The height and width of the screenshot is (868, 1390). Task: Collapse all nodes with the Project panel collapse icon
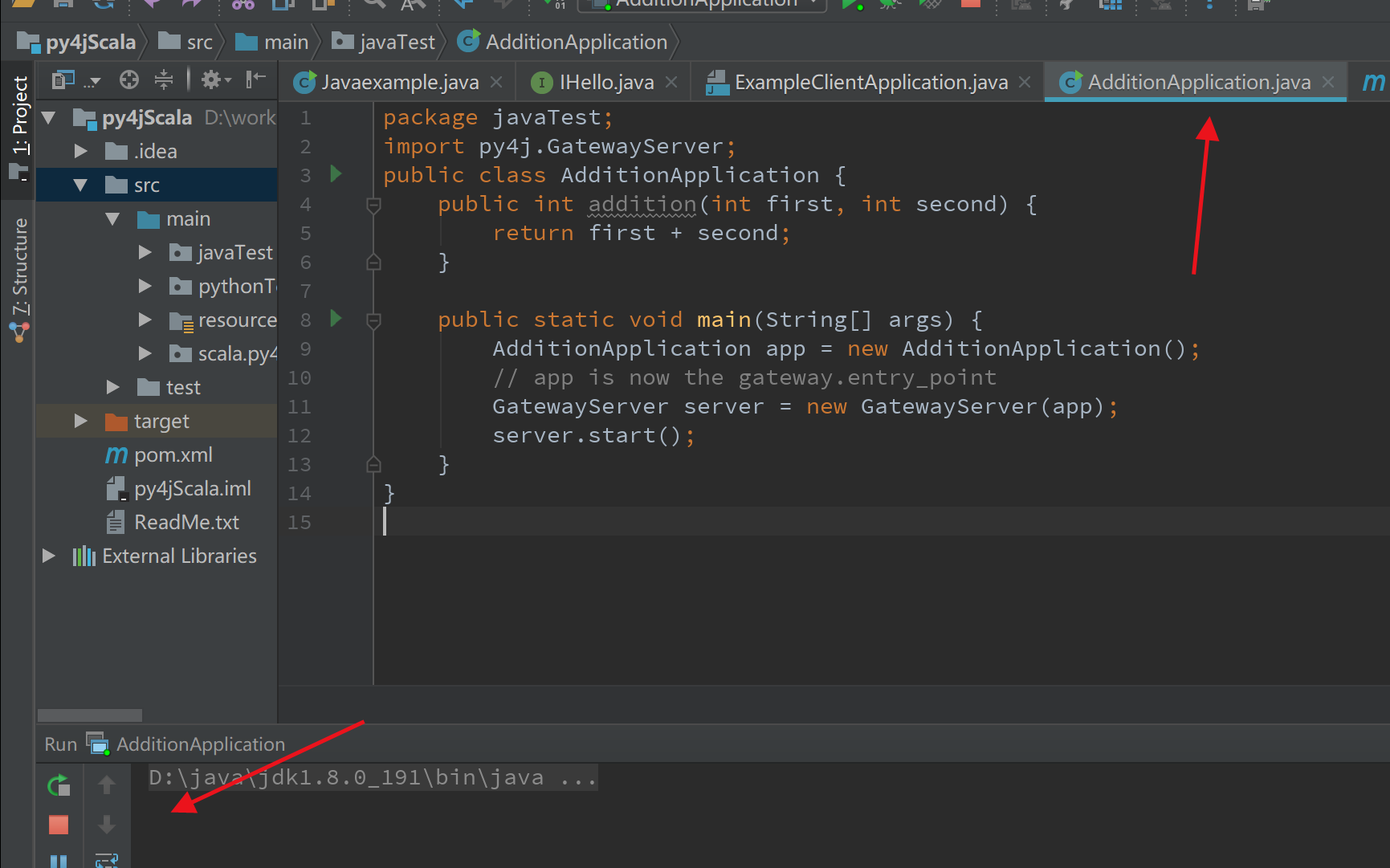164,79
